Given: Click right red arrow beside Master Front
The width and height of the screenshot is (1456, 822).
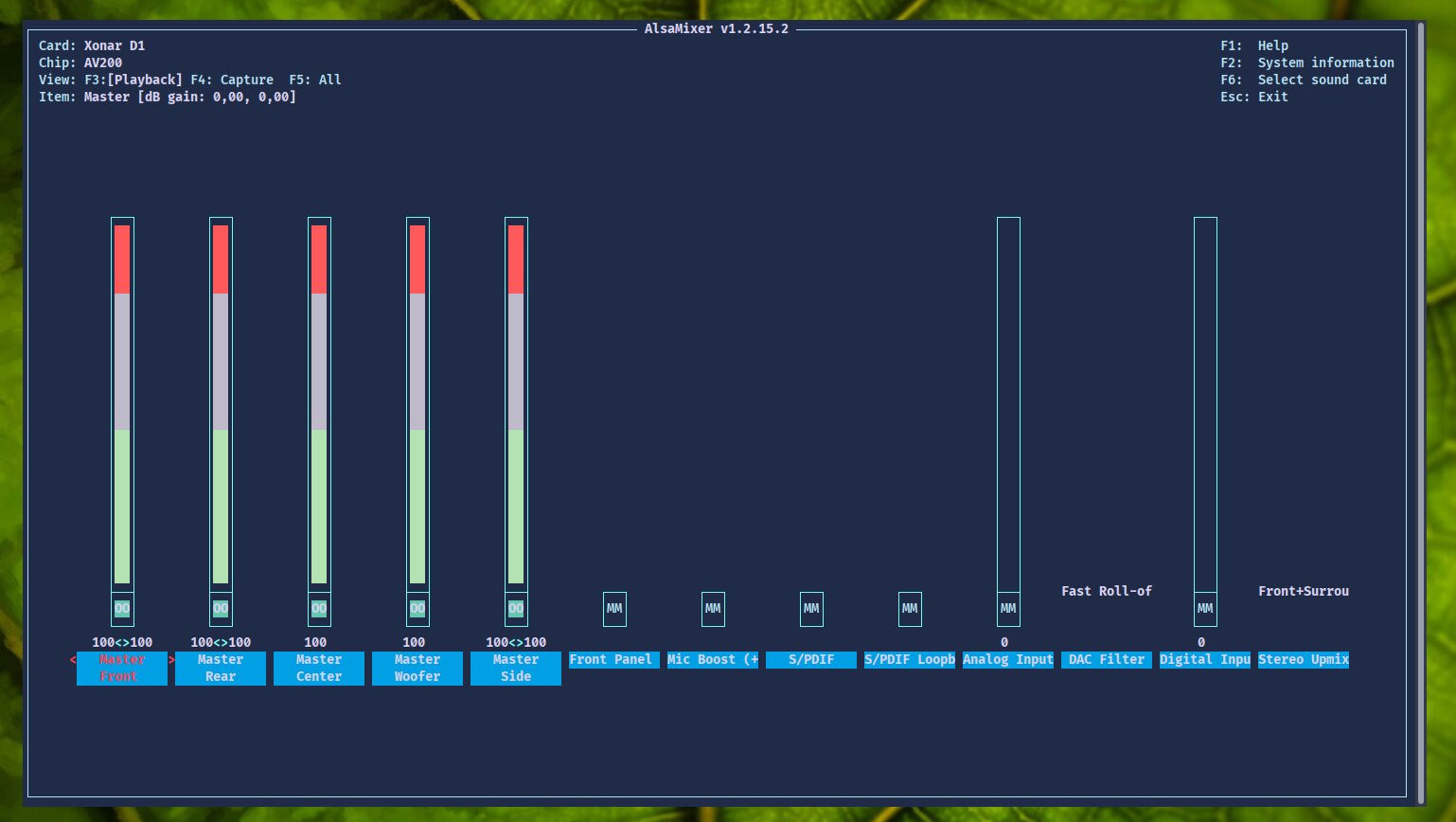Looking at the screenshot, I should [171, 660].
